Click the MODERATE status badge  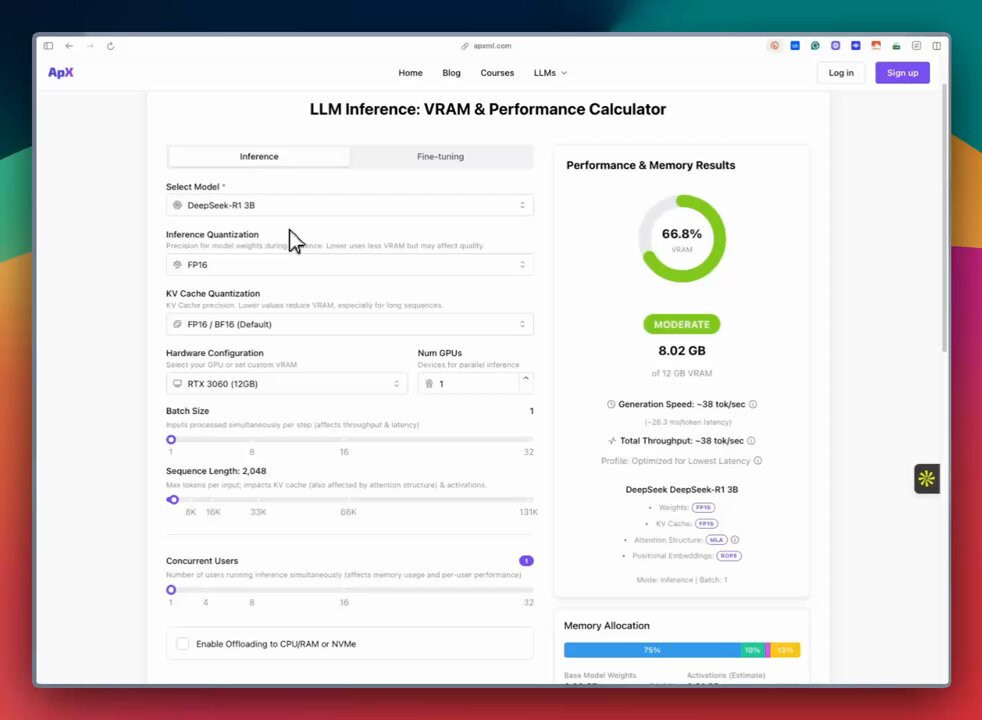point(681,324)
